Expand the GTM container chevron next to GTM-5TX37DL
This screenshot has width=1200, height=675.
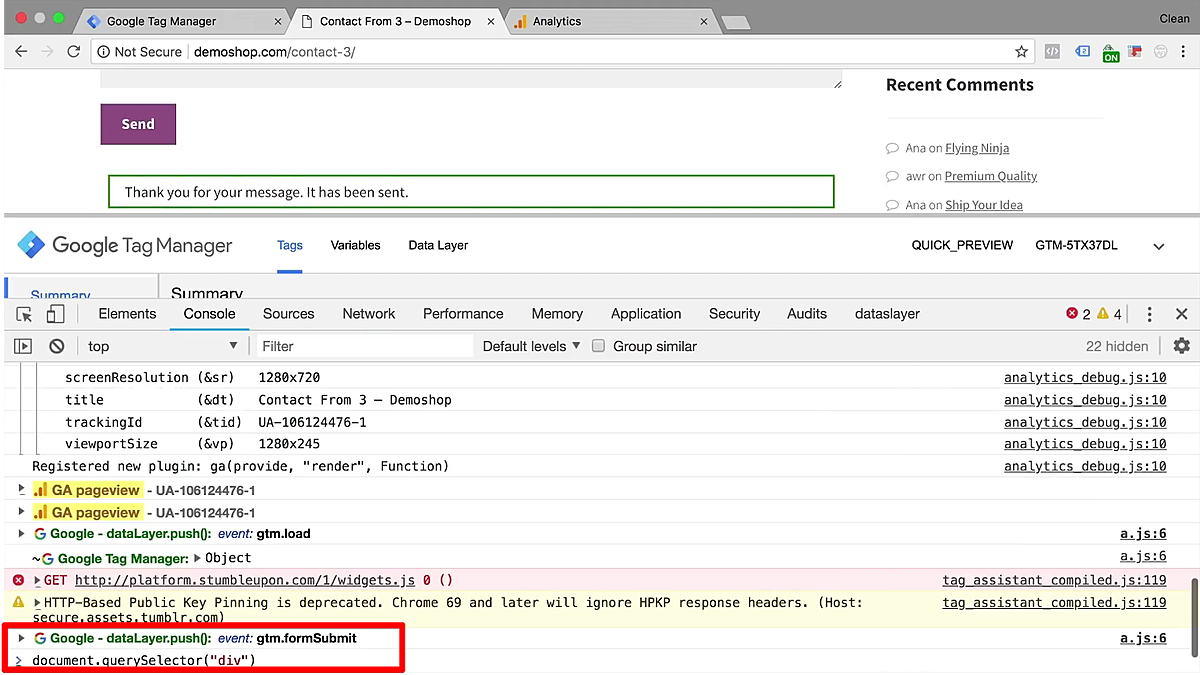pyautogui.click(x=1159, y=246)
